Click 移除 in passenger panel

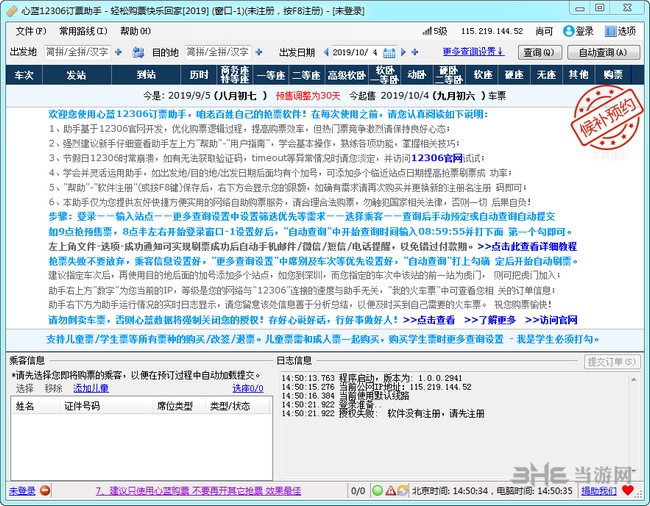[53, 388]
